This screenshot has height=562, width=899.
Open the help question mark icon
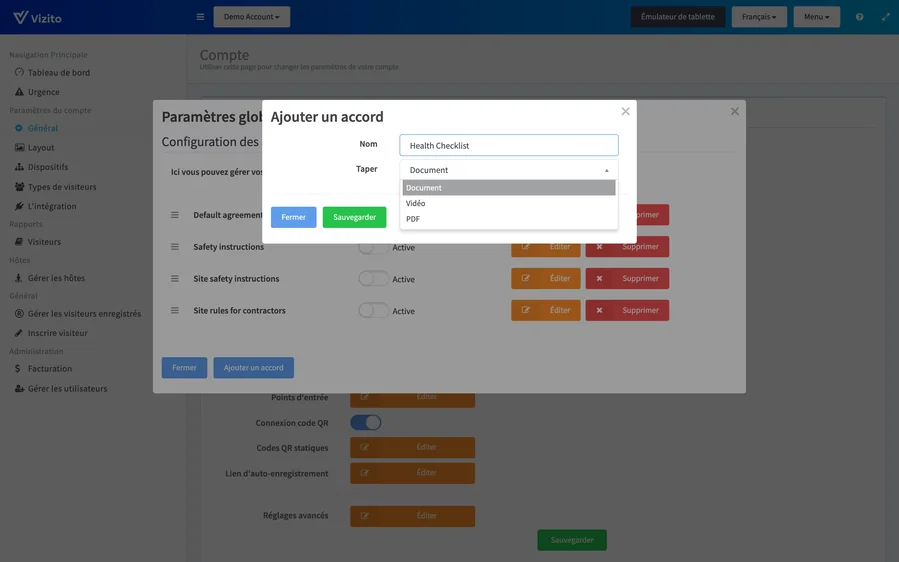[859, 17]
